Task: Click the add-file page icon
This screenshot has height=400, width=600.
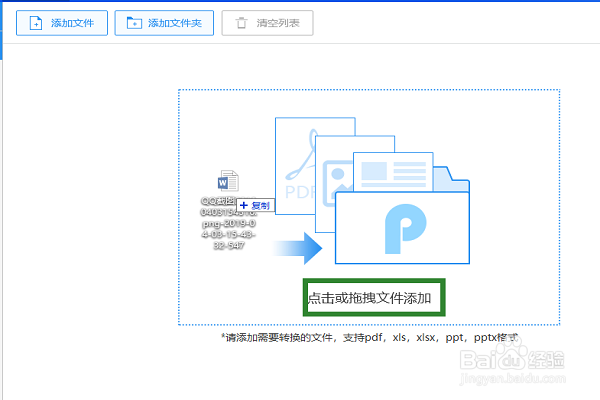Action: point(36,23)
